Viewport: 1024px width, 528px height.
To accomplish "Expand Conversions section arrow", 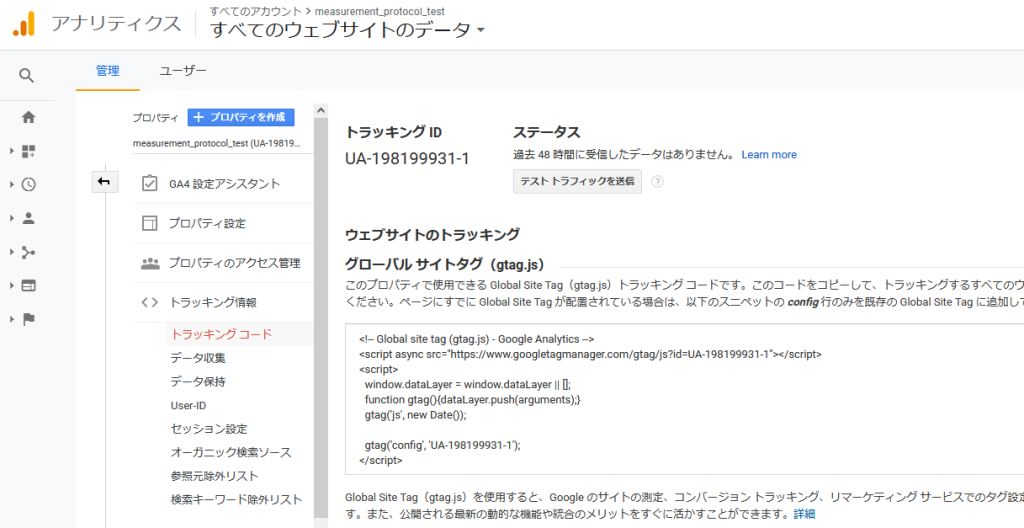I will pyautogui.click(x=12, y=319).
